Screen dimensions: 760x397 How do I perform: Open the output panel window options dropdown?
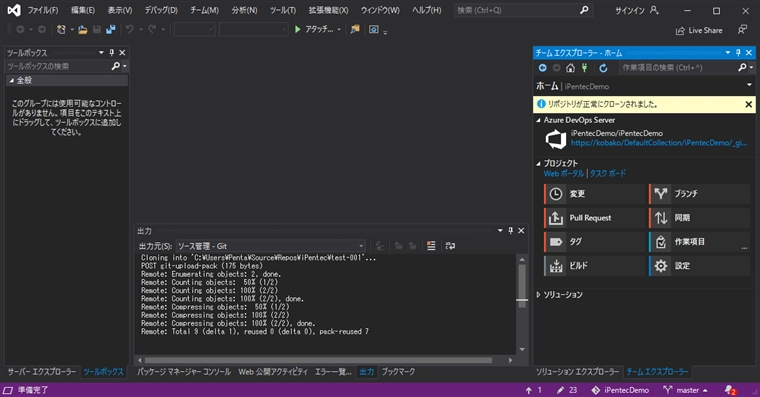point(500,231)
